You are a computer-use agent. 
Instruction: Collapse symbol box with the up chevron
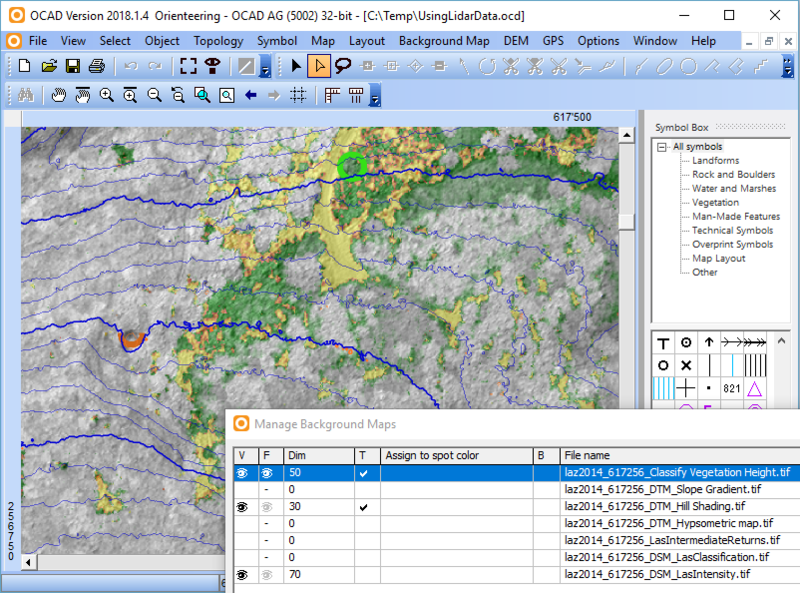tap(781, 340)
